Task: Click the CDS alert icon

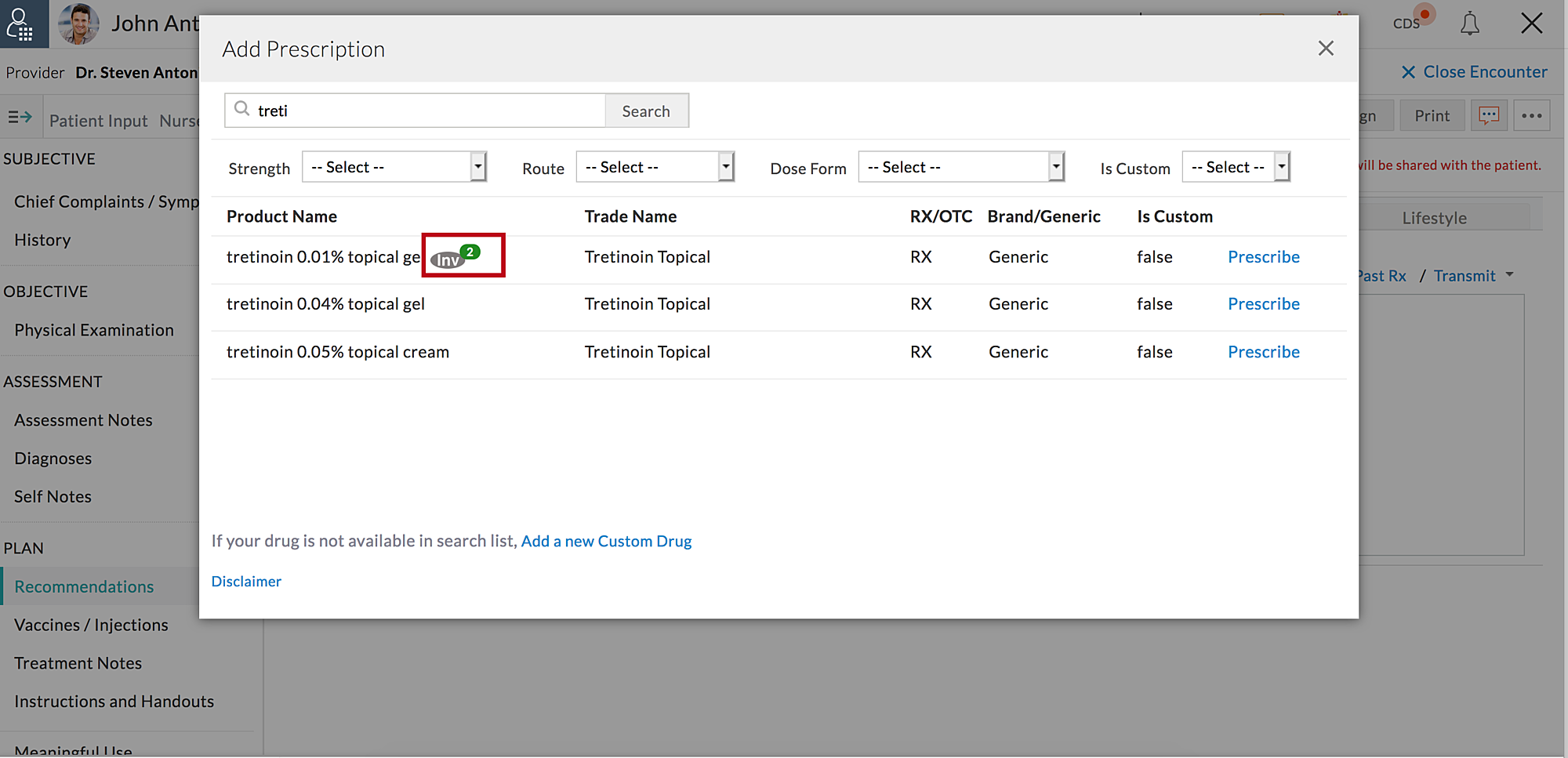Action: (1410, 21)
